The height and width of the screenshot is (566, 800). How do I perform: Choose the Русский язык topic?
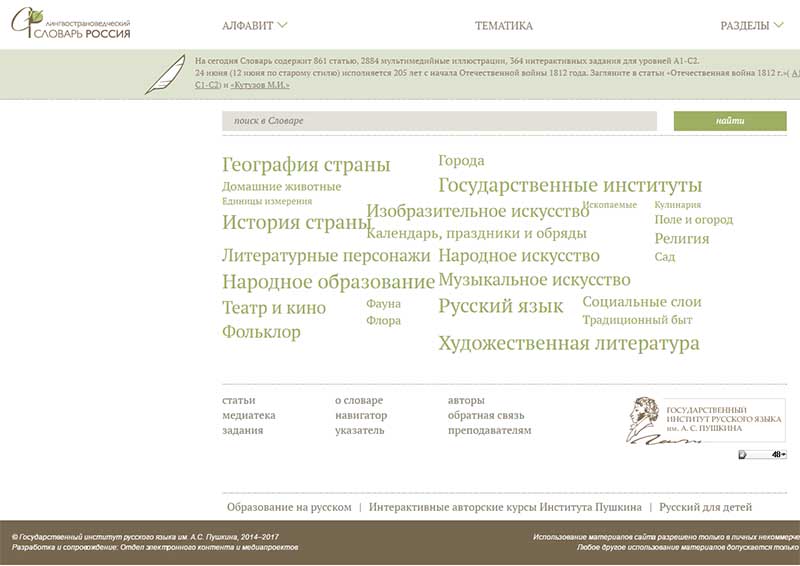[500, 306]
